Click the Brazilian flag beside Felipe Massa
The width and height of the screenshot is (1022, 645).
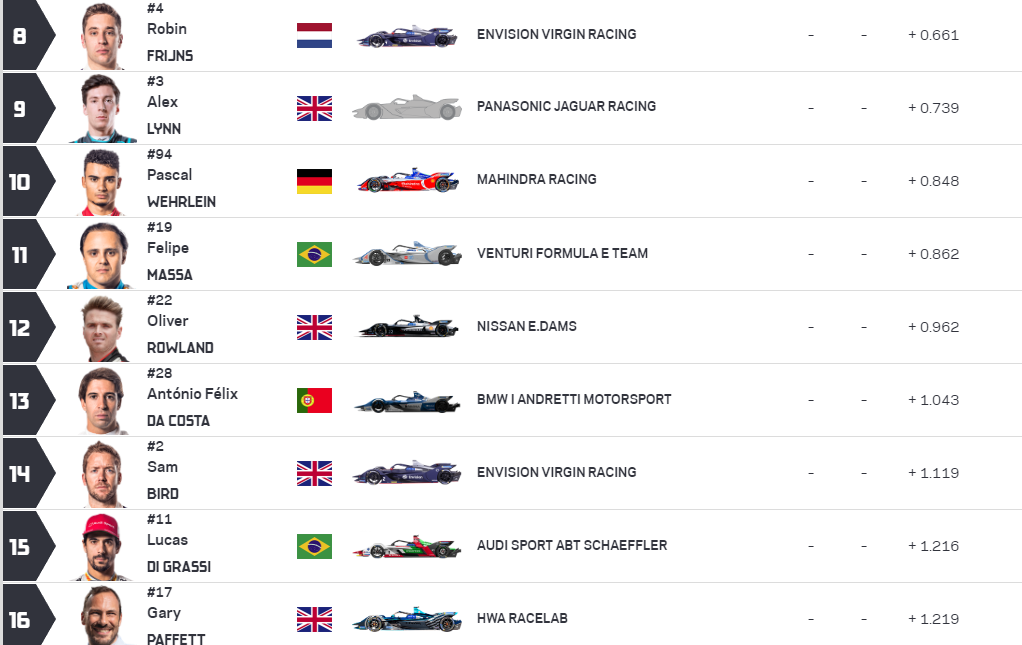[x=314, y=254]
